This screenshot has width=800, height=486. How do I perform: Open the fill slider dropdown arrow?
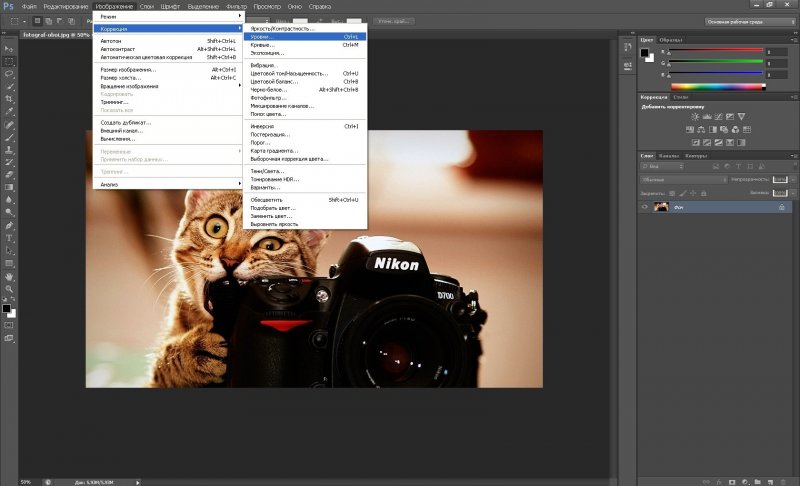pyautogui.click(x=793, y=193)
